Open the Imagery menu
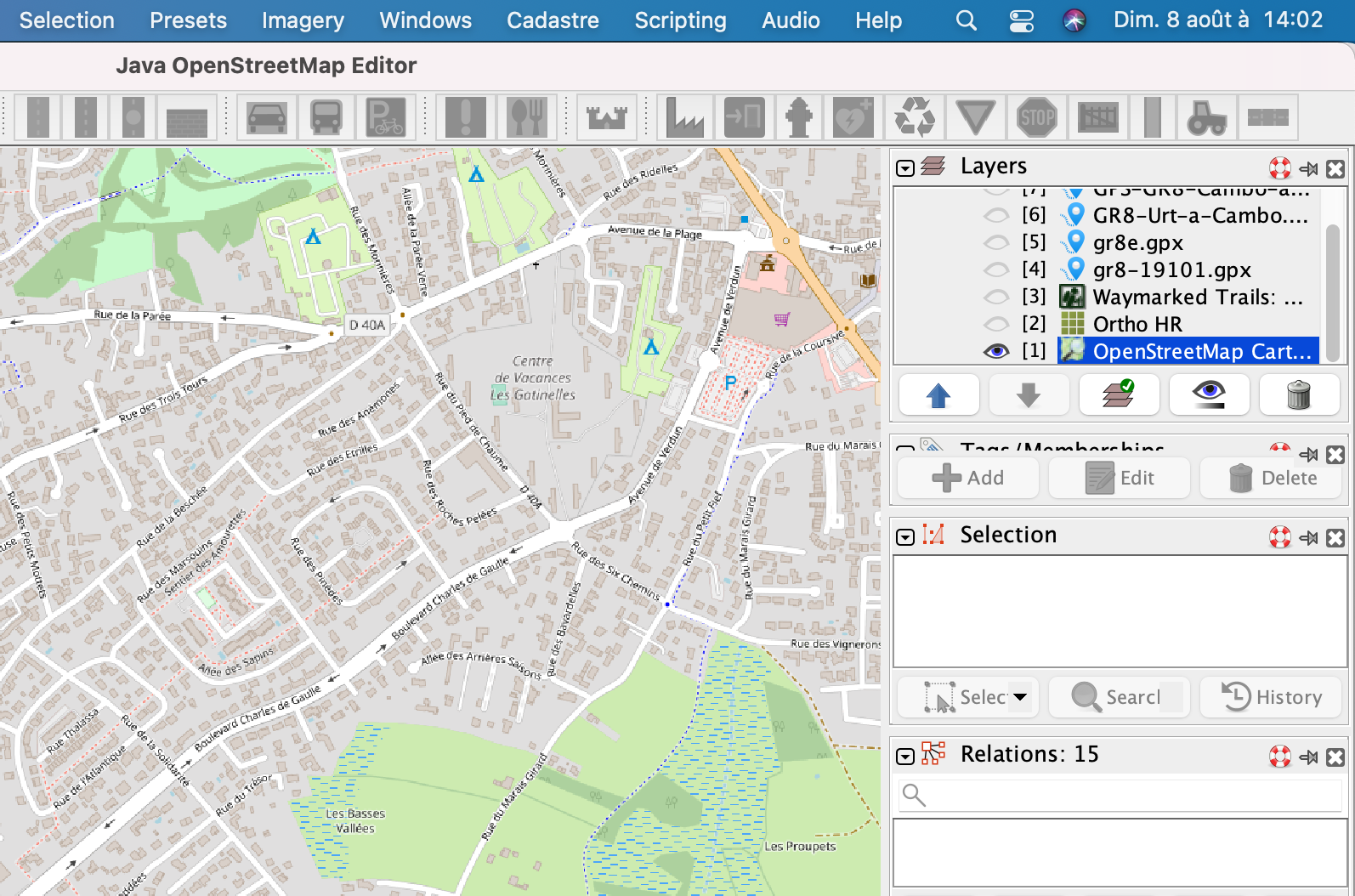Viewport: 1355px width, 896px height. [x=303, y=20]
